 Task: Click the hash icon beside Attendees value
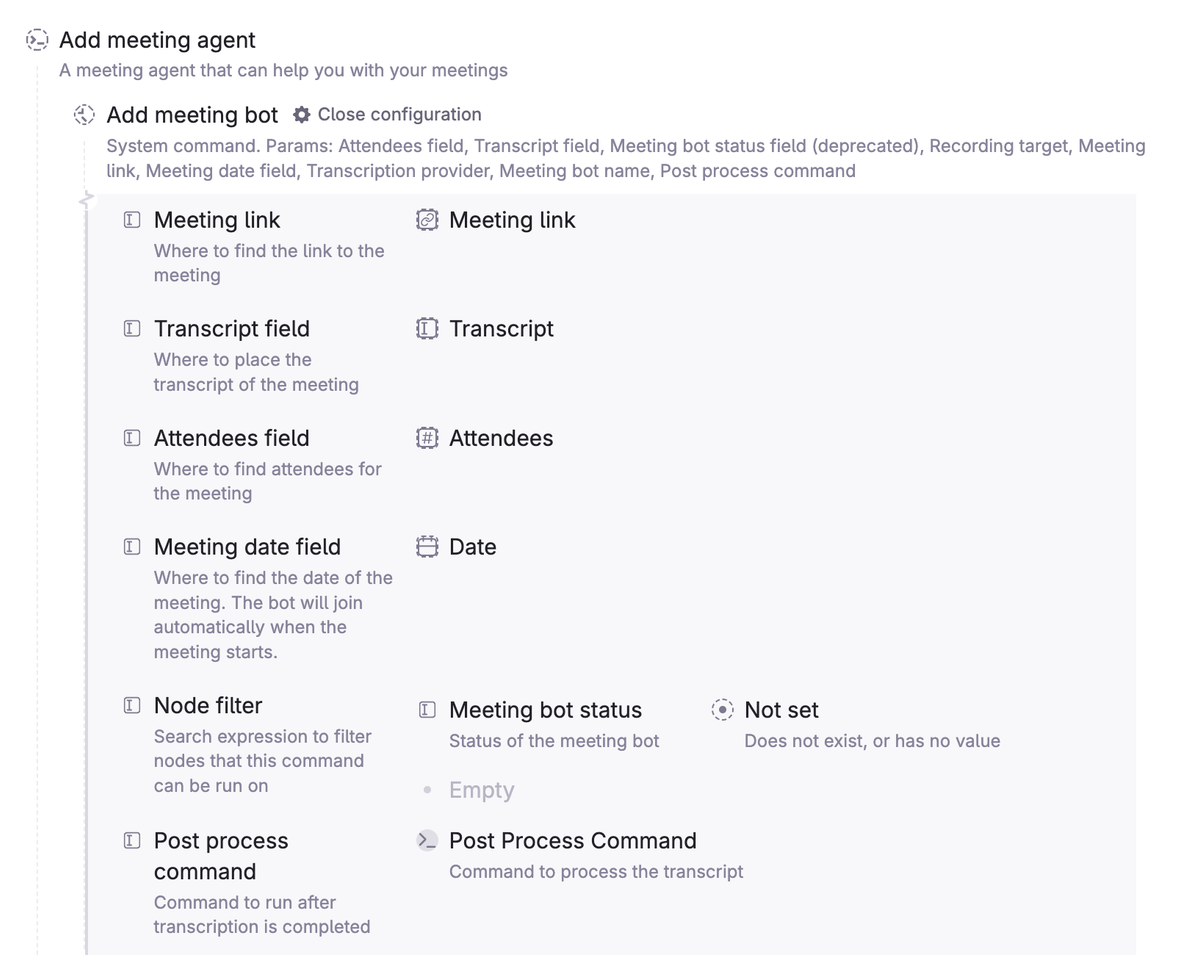(427, 438)
